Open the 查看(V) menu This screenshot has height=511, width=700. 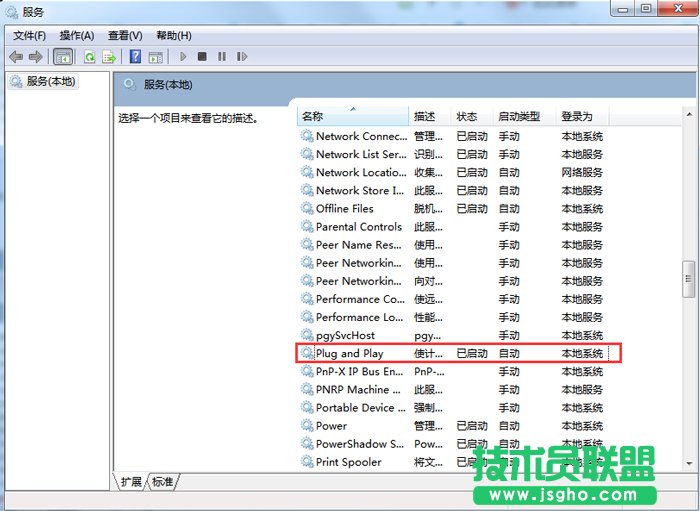coord(125,36)
